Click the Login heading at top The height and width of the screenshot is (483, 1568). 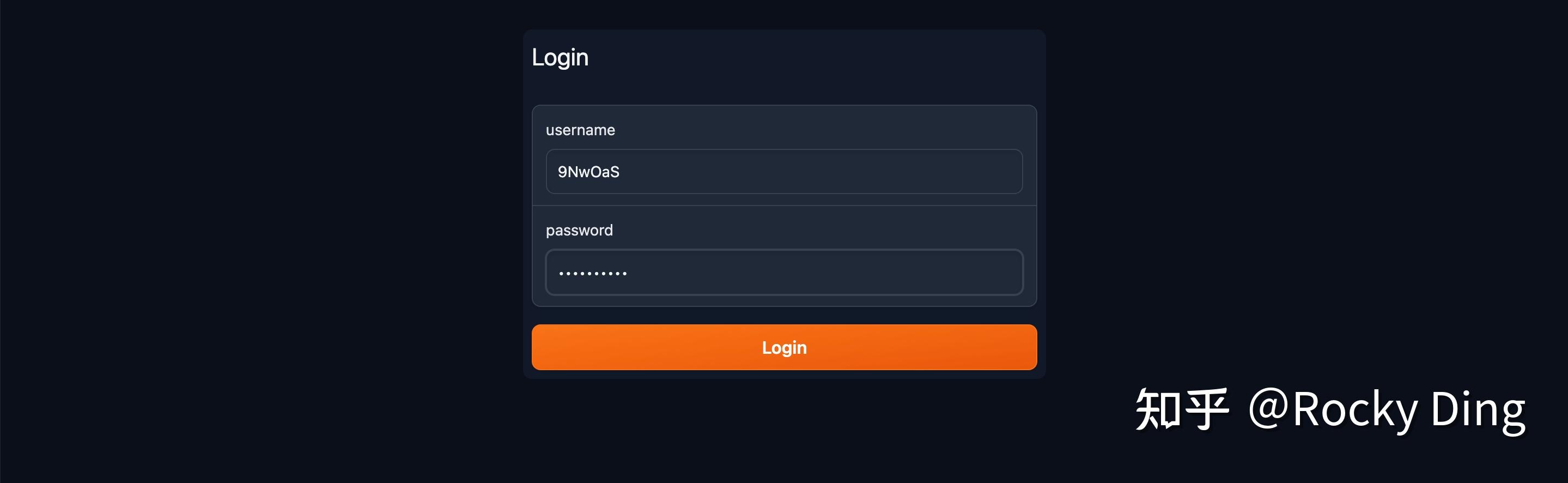(x=560, y=57)
